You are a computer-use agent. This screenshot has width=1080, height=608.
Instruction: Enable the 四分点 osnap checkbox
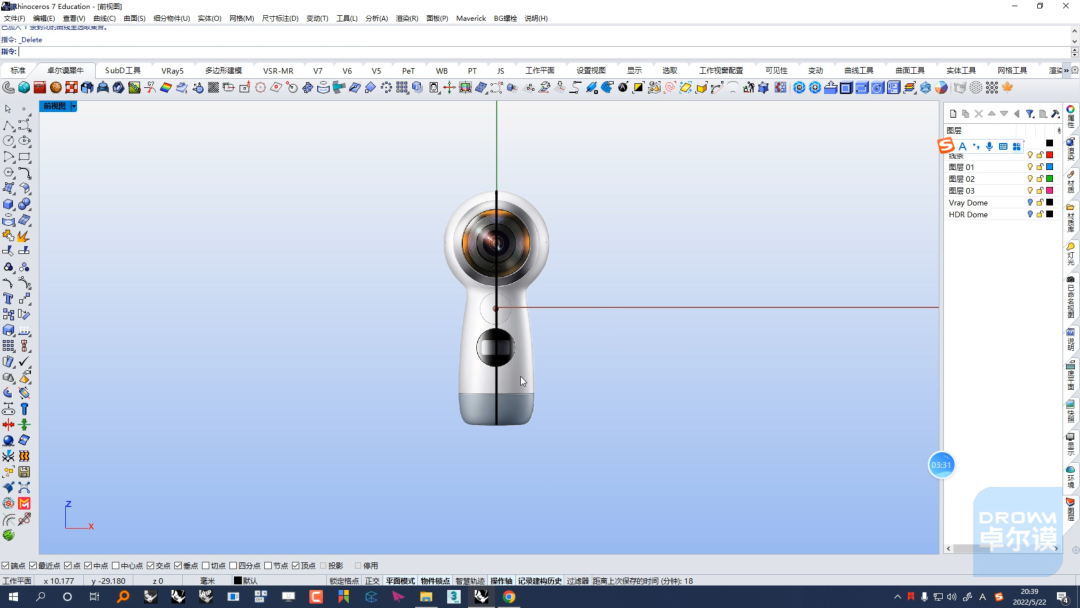tap(233, 566)
